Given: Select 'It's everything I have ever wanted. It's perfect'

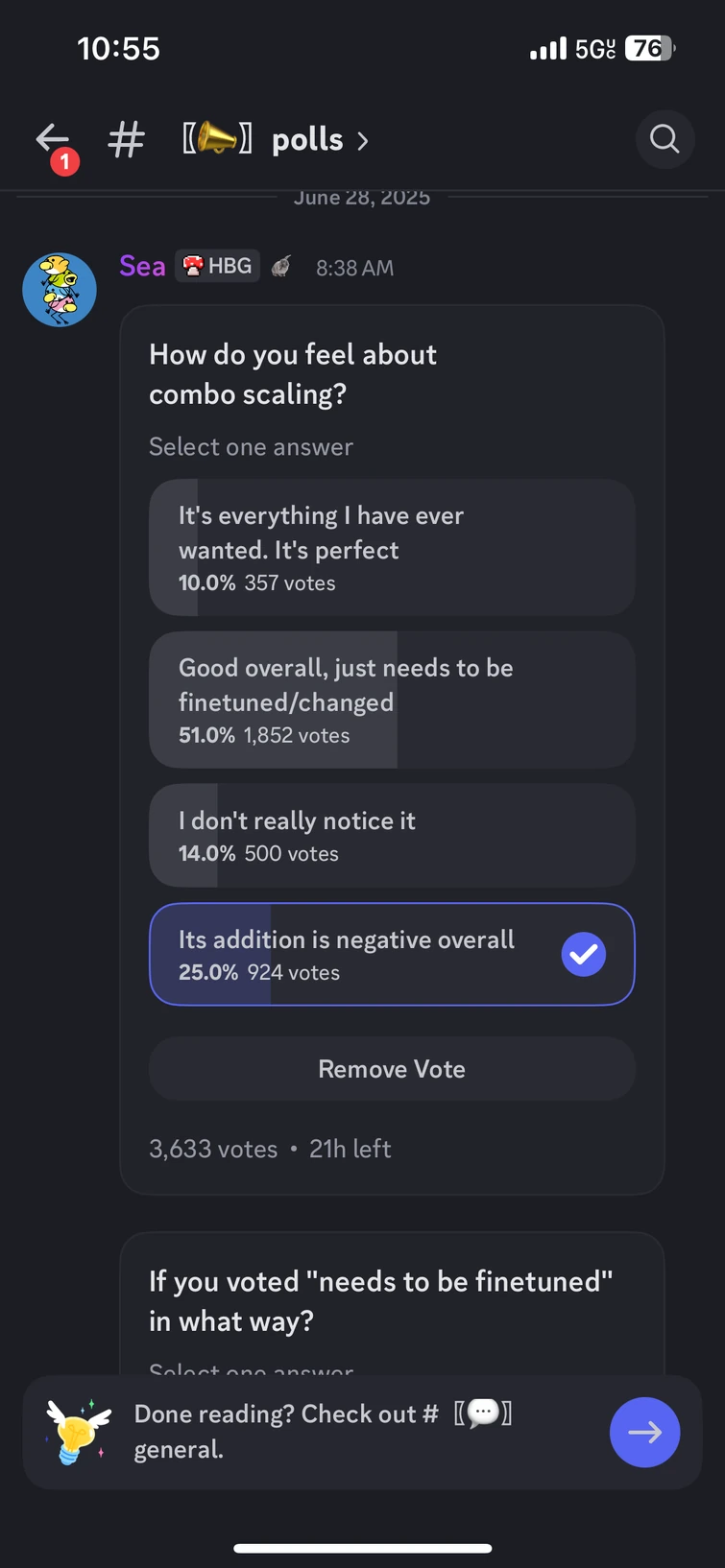Looking at the screenshot, I should click(391, 547).
